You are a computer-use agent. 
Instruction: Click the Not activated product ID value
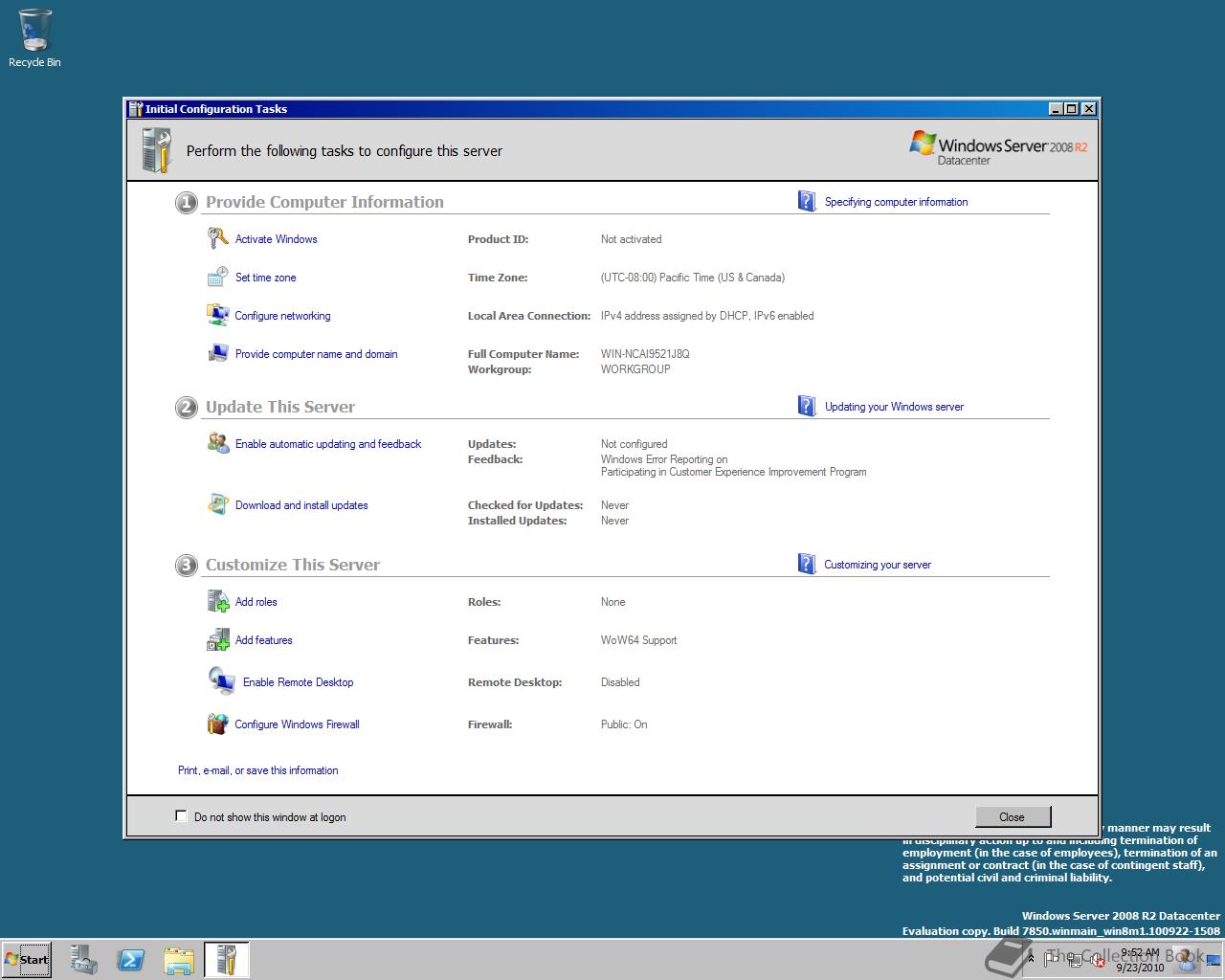[x=631, y=239]
